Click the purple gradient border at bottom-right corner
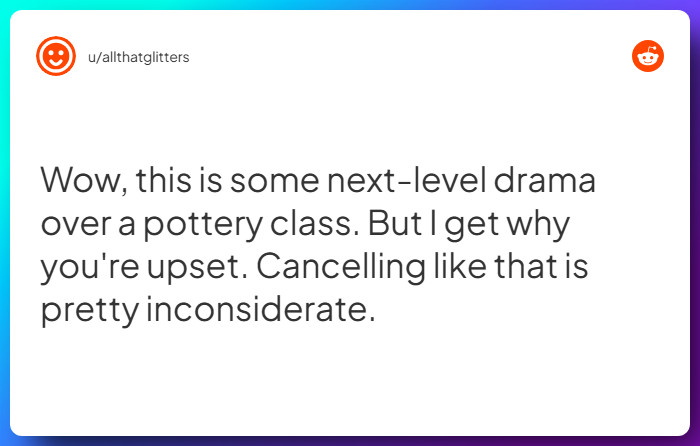This screenshot has height=446, width=700. pyautogui.click(x=694, y=440)
